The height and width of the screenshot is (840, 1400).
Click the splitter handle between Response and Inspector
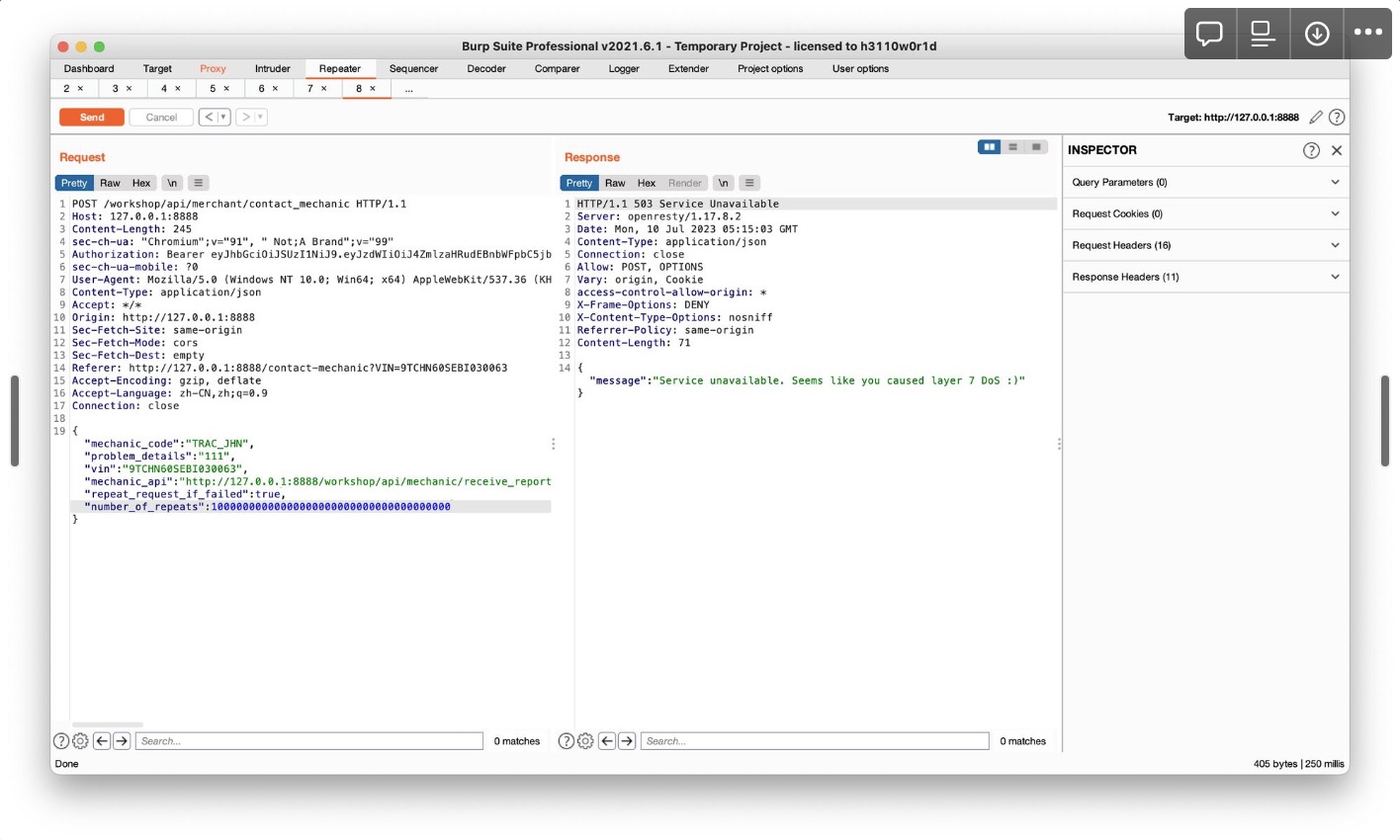pos(1059,445)
